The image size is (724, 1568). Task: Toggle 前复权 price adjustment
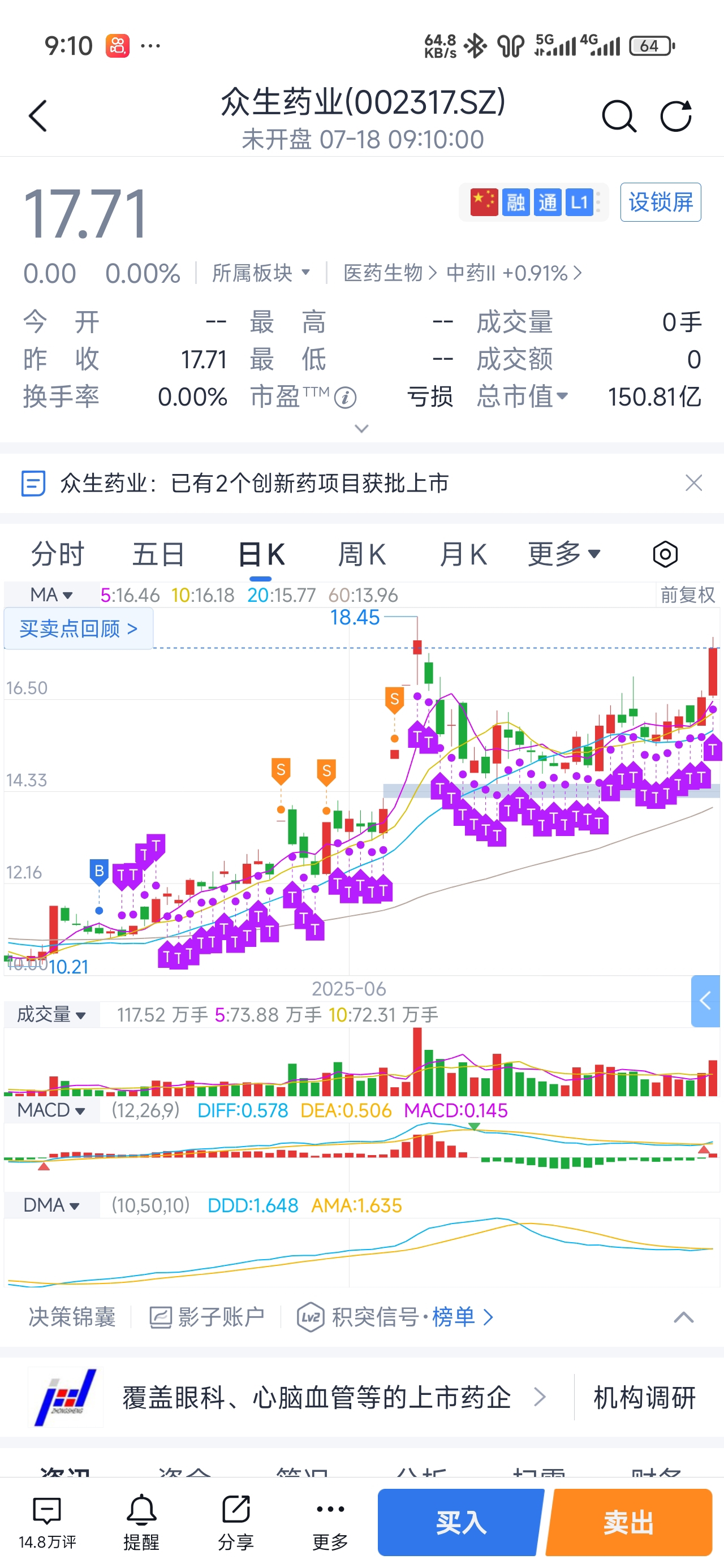point(687,595)
